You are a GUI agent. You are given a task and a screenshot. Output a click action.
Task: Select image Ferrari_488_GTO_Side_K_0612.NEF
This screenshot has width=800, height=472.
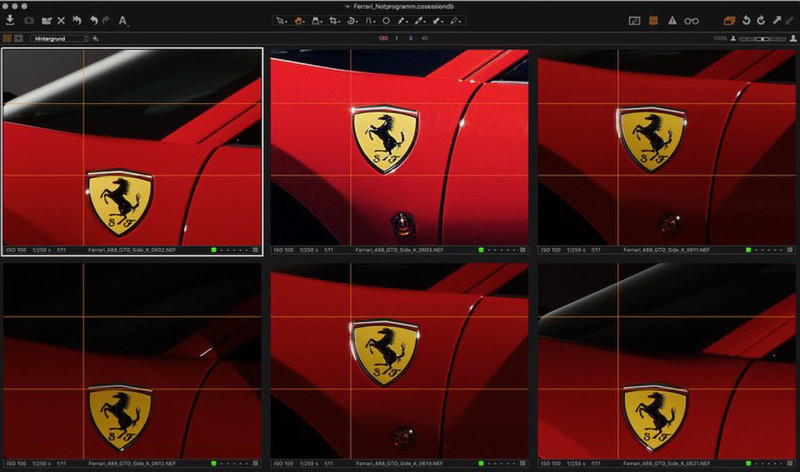132,361
